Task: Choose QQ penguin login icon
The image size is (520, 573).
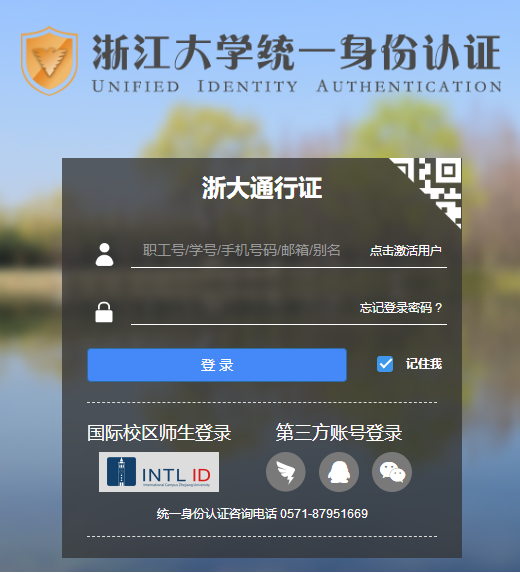Action: click(x=339, y=472)
